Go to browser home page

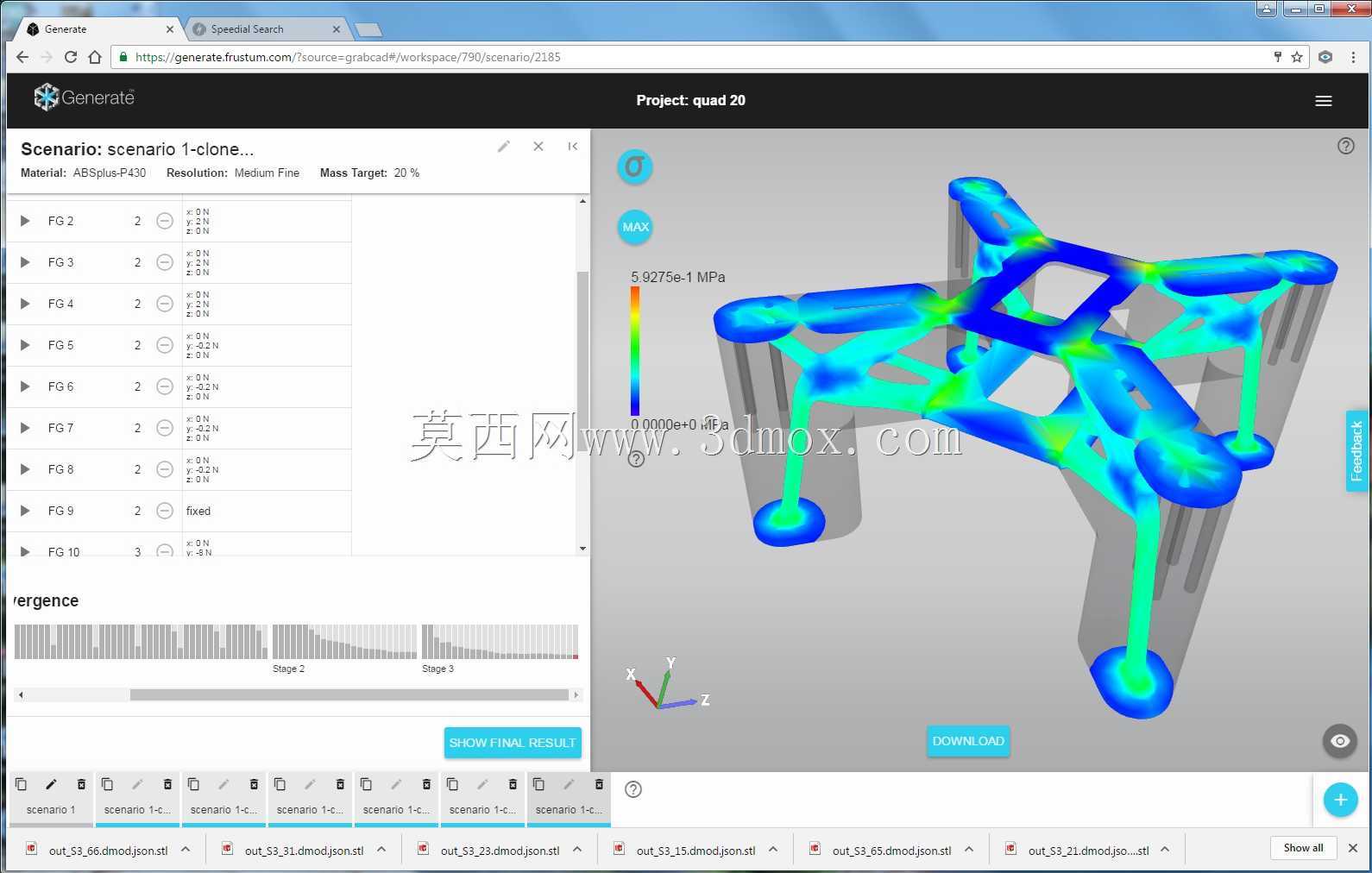(x=95, y=57)
